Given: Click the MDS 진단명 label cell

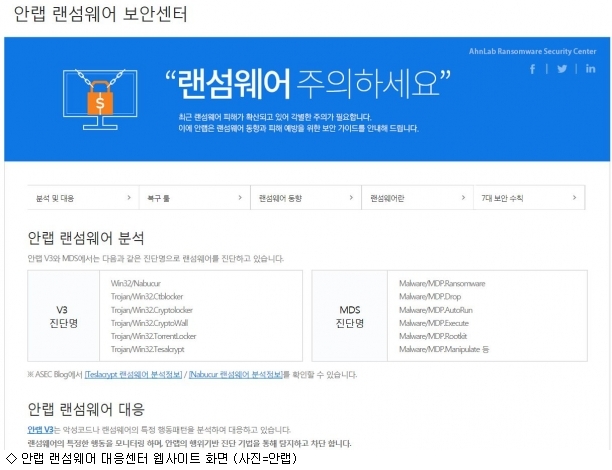Looking at the screenshot, I should [x=350, y=316].
